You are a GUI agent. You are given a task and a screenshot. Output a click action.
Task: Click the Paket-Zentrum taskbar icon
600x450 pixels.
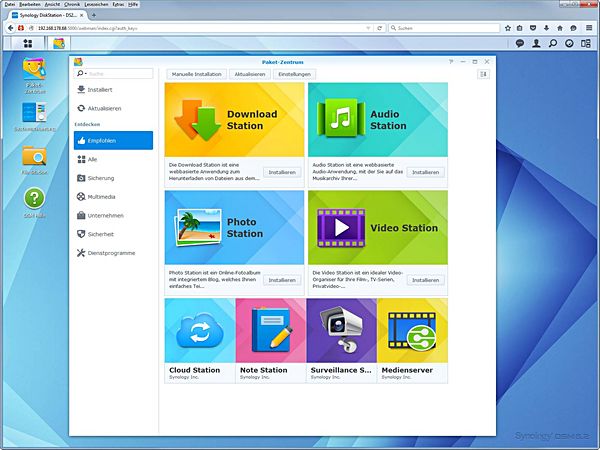59,43
